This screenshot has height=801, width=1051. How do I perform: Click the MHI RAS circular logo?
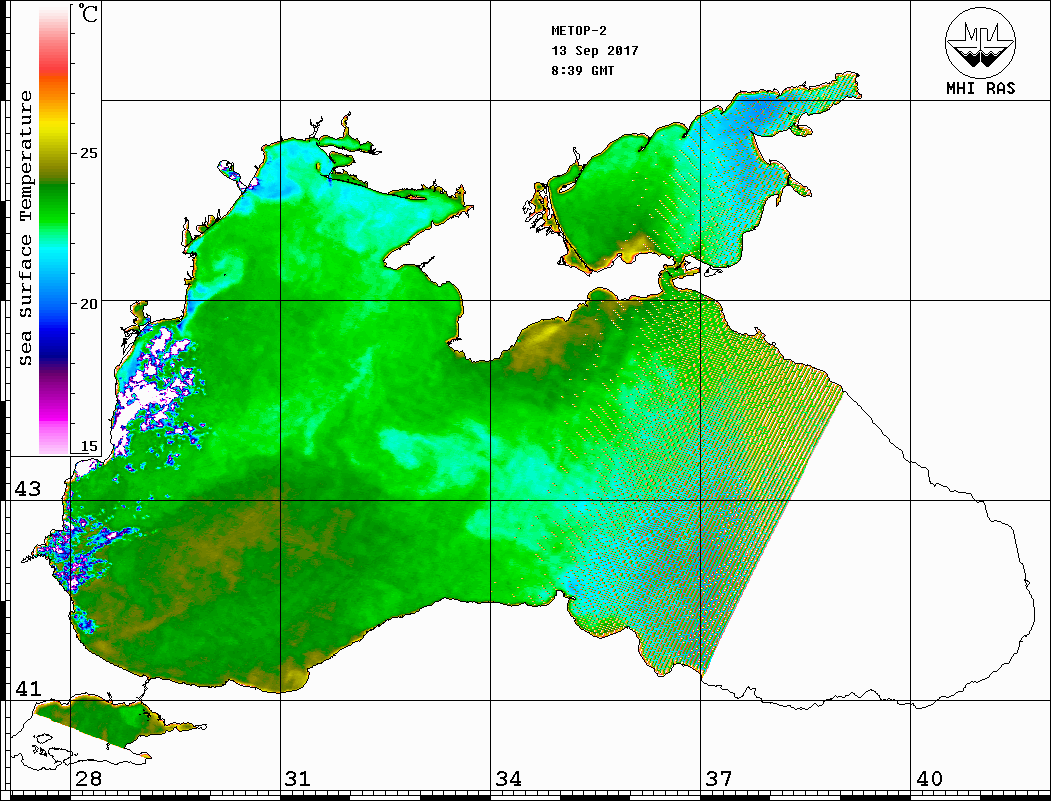pyautogui.click(x=980, y=41)
